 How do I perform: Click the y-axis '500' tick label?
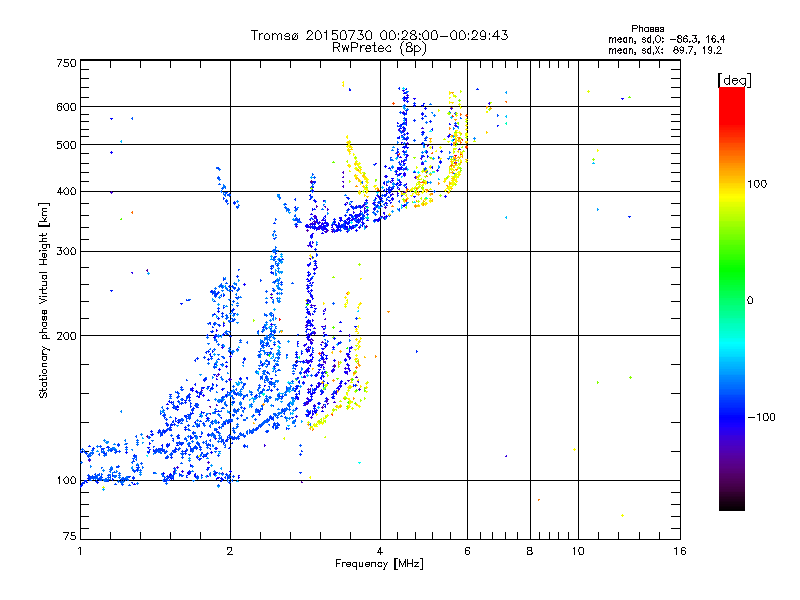pos(66,145)
